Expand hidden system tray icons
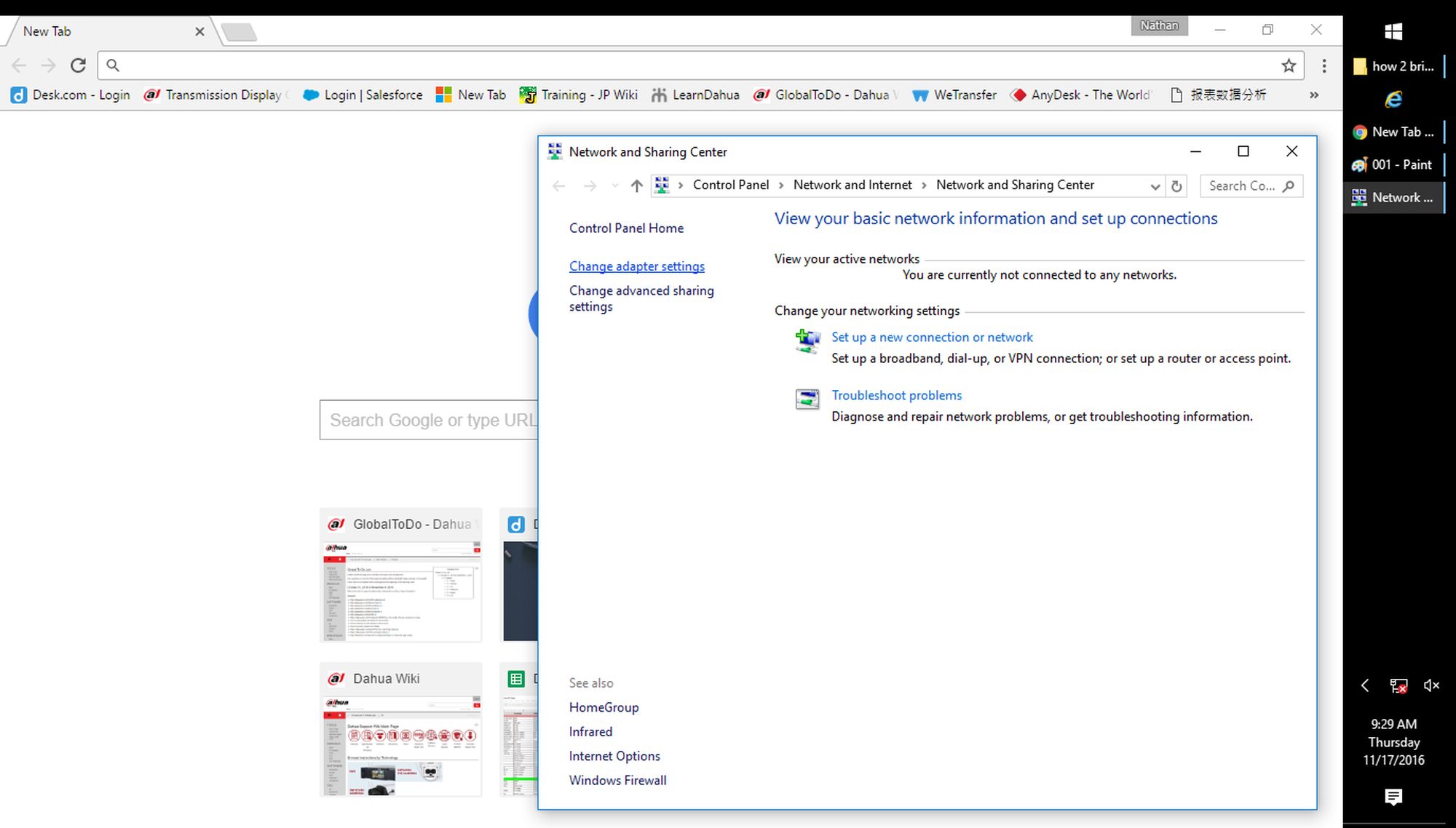 1365,685
